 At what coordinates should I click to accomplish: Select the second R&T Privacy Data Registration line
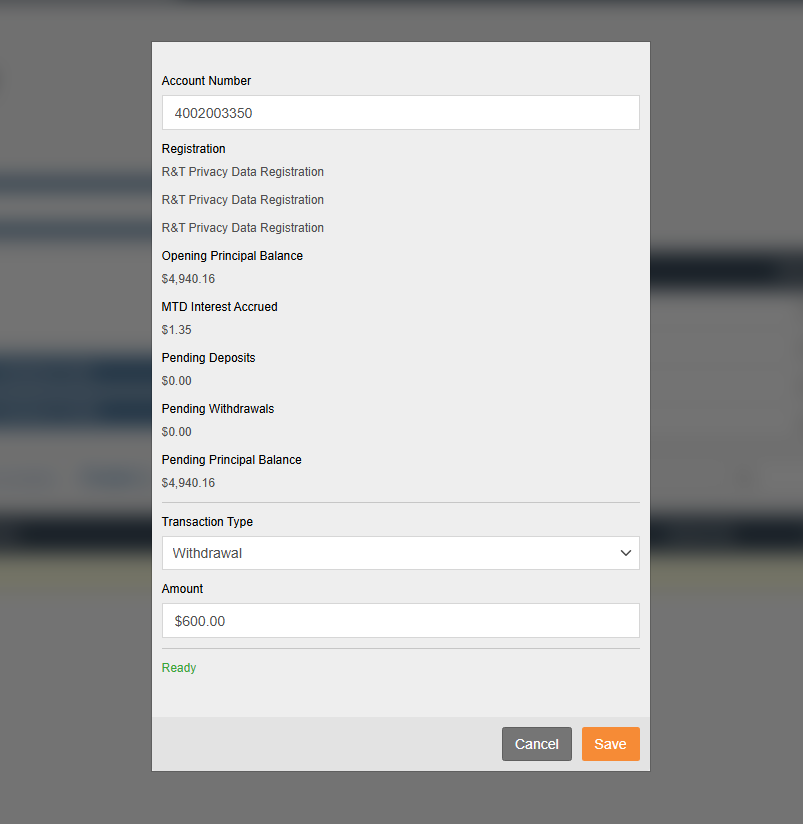(242, 200)
